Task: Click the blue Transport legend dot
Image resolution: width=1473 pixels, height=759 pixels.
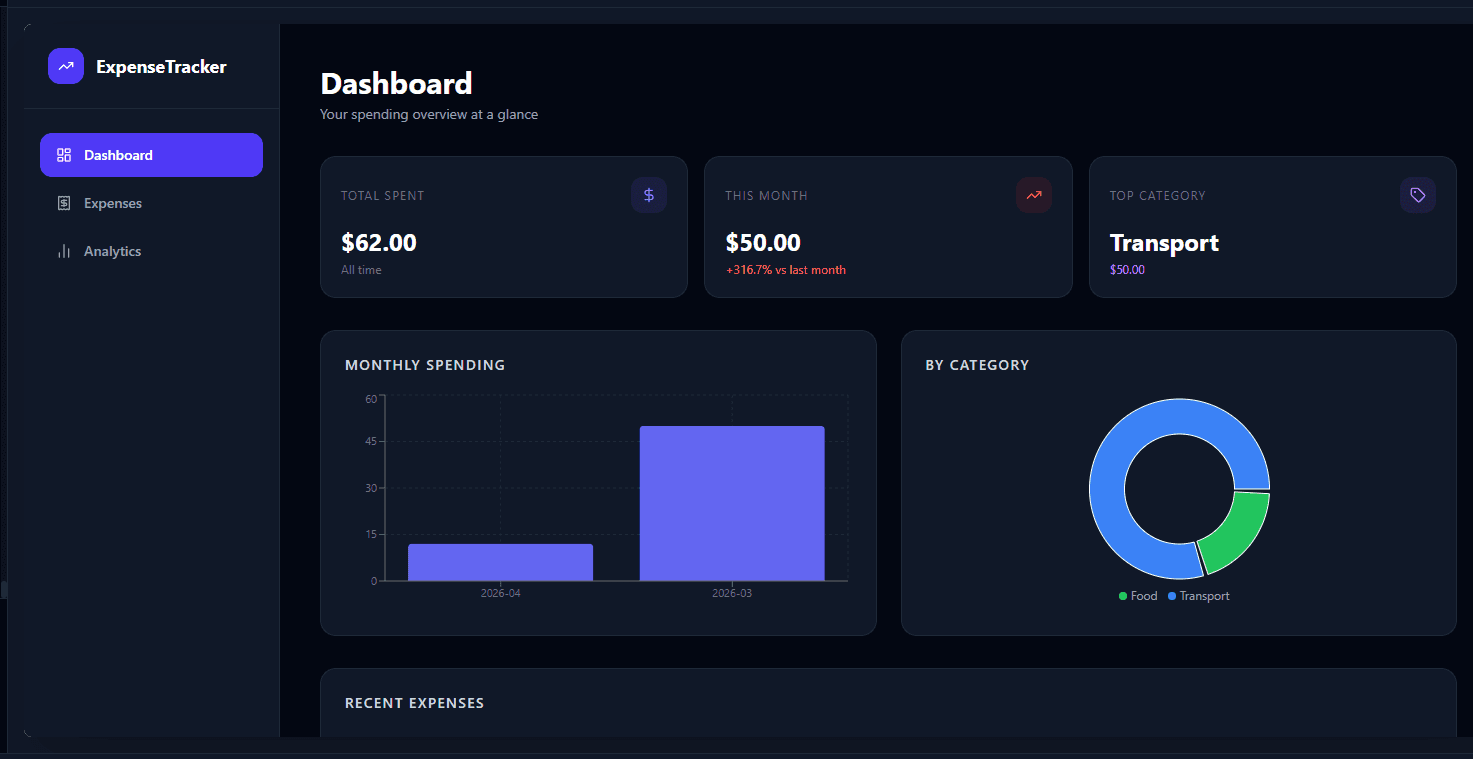Action: pyautogui.click(x=1172, y=596)
